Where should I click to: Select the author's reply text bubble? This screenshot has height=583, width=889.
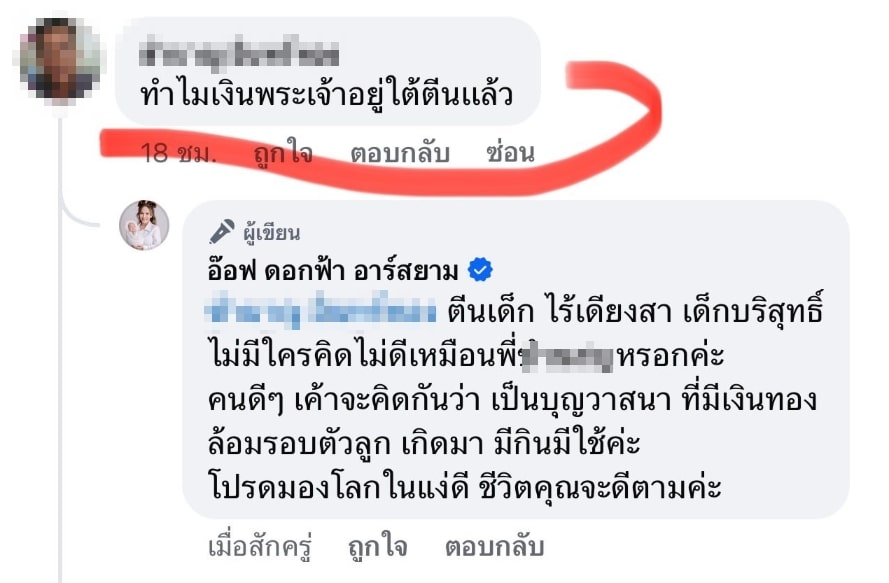pos(515,359)
